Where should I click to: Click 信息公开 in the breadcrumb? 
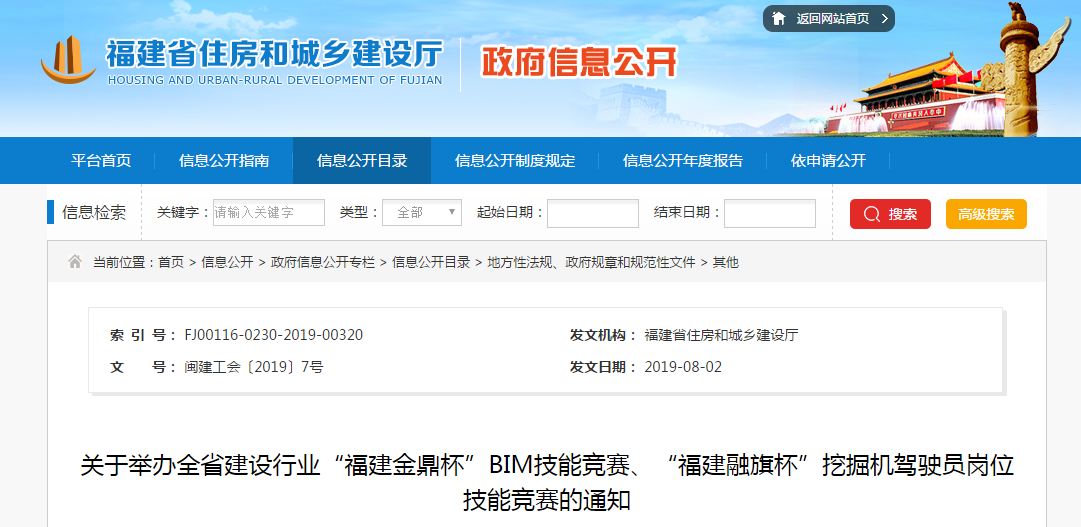click(228, 262)
